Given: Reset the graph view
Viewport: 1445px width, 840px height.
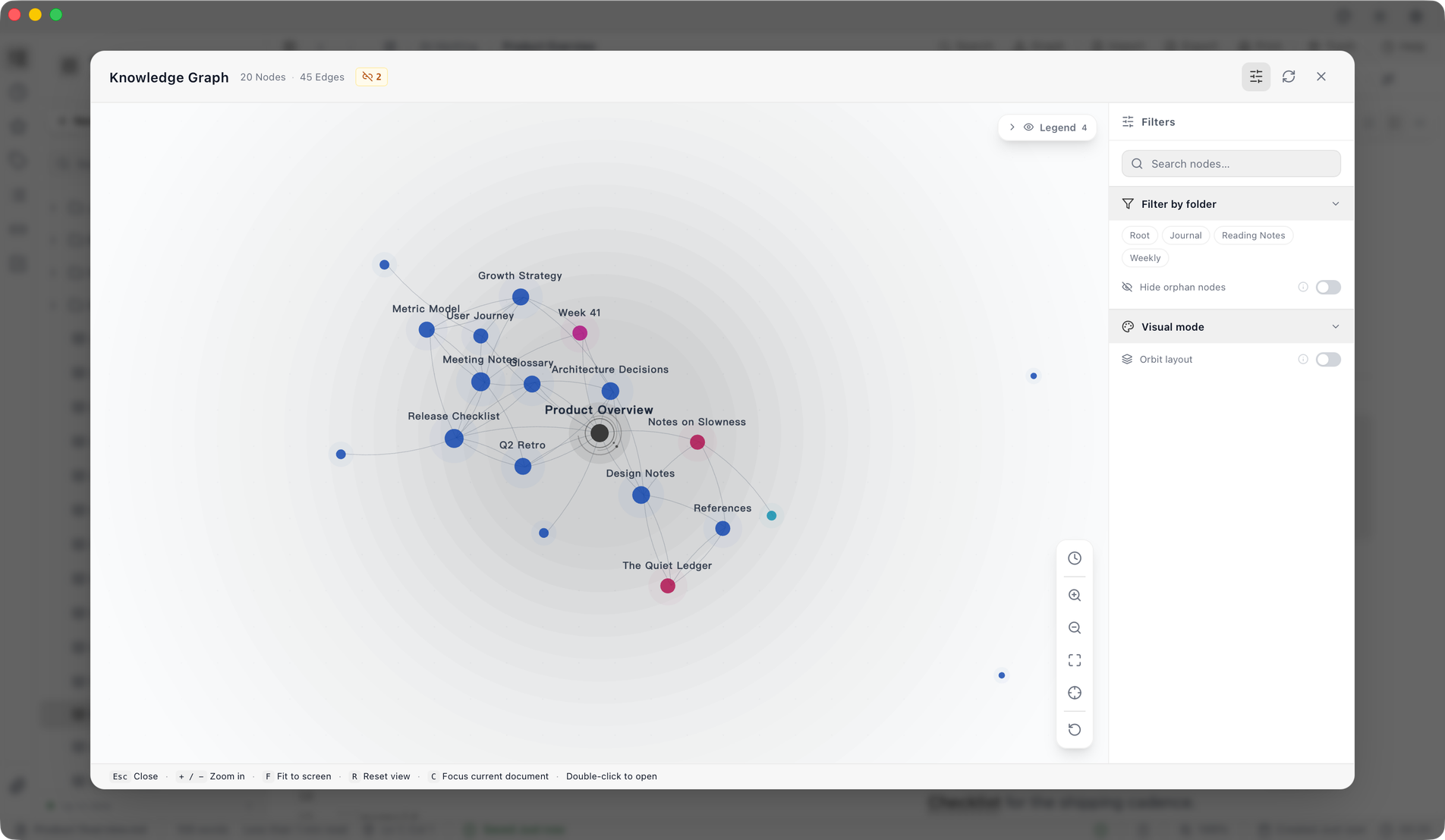Looking at the screenshot, I should tap(1075, 730).
